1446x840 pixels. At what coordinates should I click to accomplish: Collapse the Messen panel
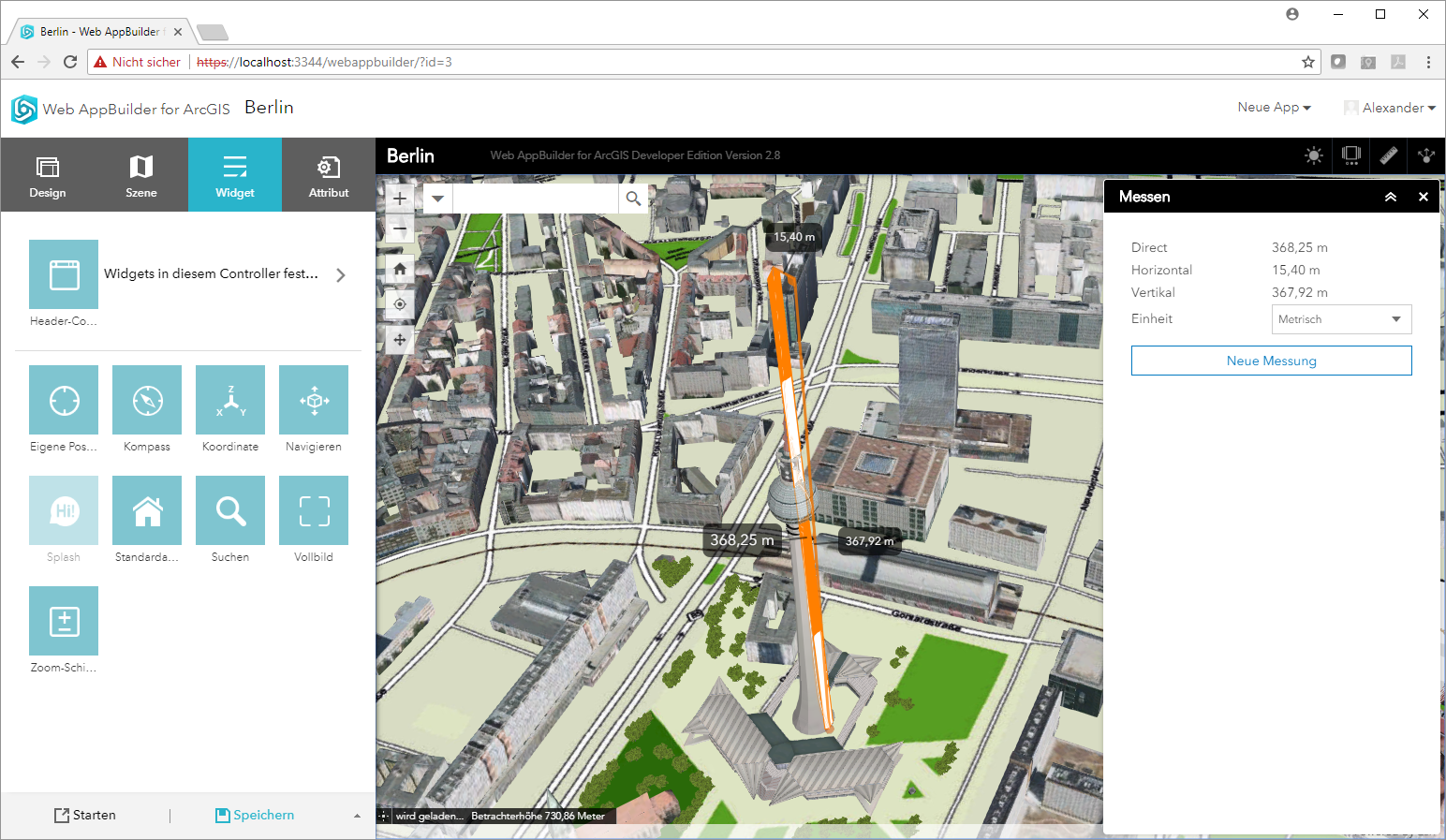coord(1391,197)
